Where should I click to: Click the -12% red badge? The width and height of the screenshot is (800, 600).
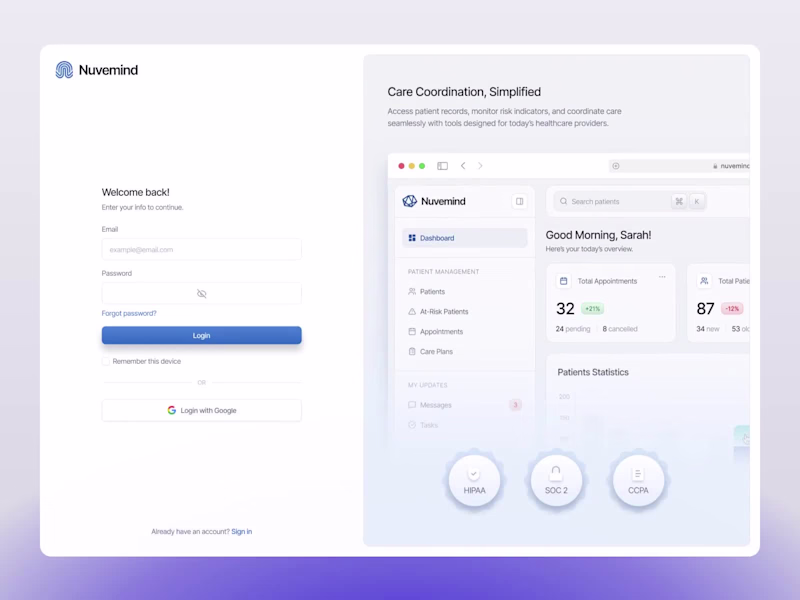(732, 309)
